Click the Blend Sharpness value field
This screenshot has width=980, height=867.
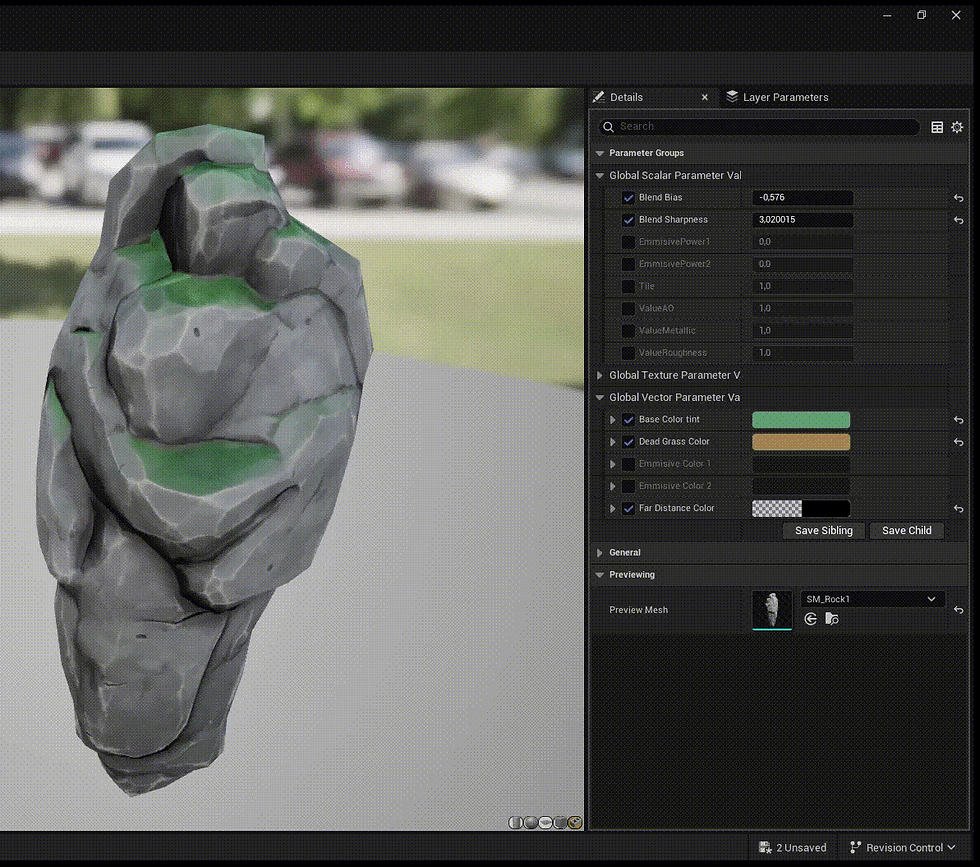coord(802,220)
